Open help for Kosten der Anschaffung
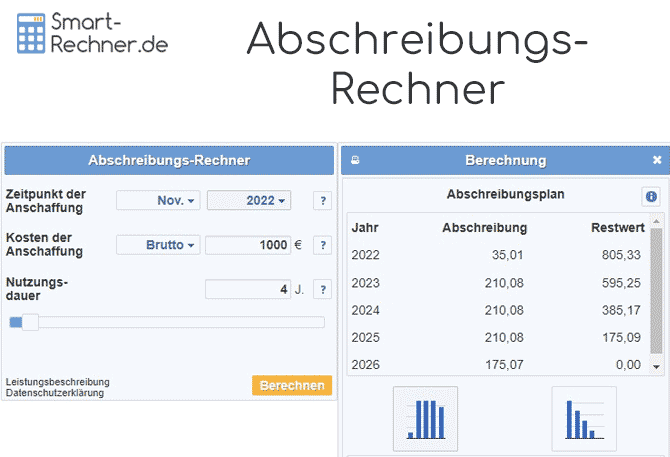670x457 pixels. 322,245
